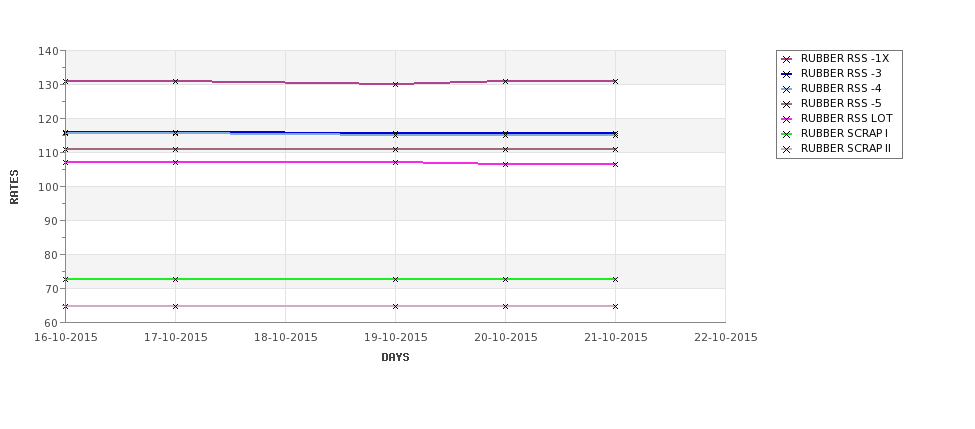Image resolution: width=975 pixels, height=429 pixels.
Task: Select the RUBBER RSS LOT legend label
Action: pyautogui.click(x=846, y=118)
